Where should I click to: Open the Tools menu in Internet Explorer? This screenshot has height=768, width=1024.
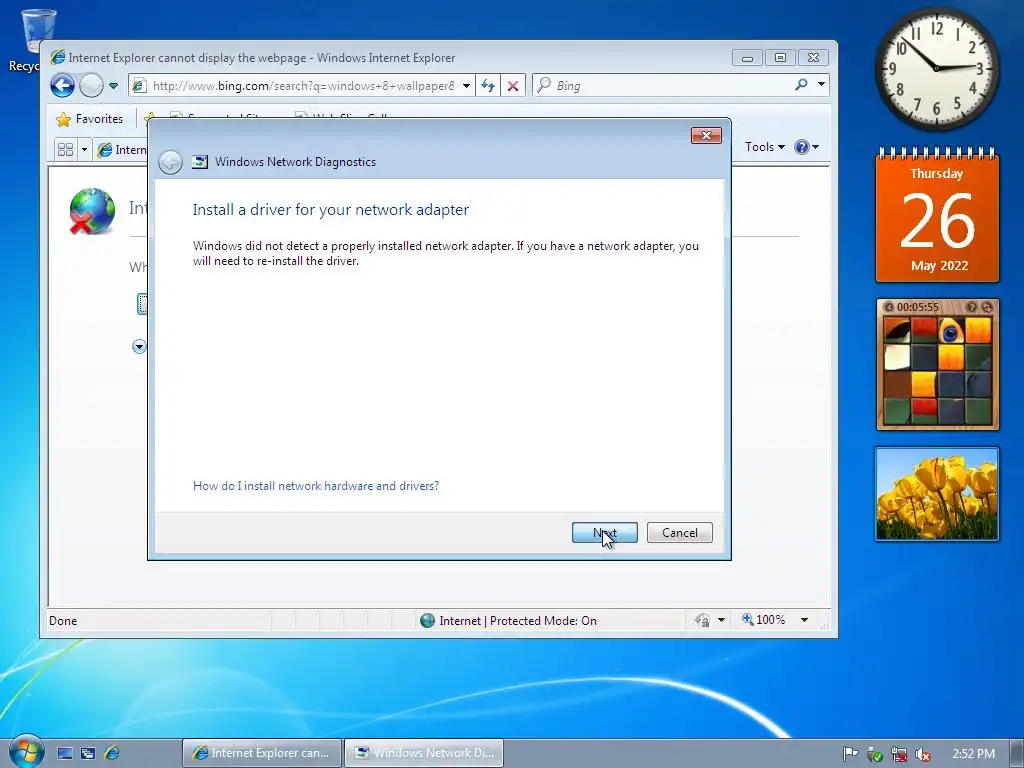[765, 147]
